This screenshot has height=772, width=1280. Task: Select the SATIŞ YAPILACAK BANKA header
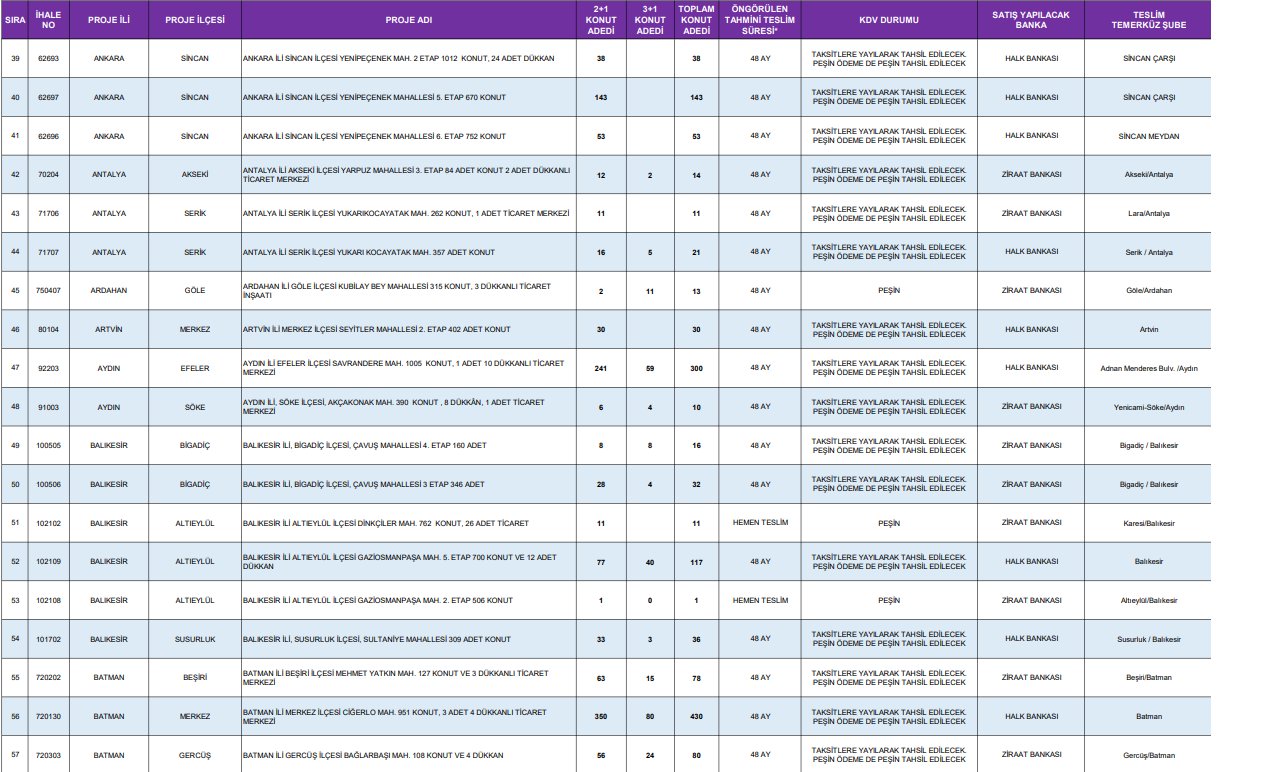click(1031, 20)
